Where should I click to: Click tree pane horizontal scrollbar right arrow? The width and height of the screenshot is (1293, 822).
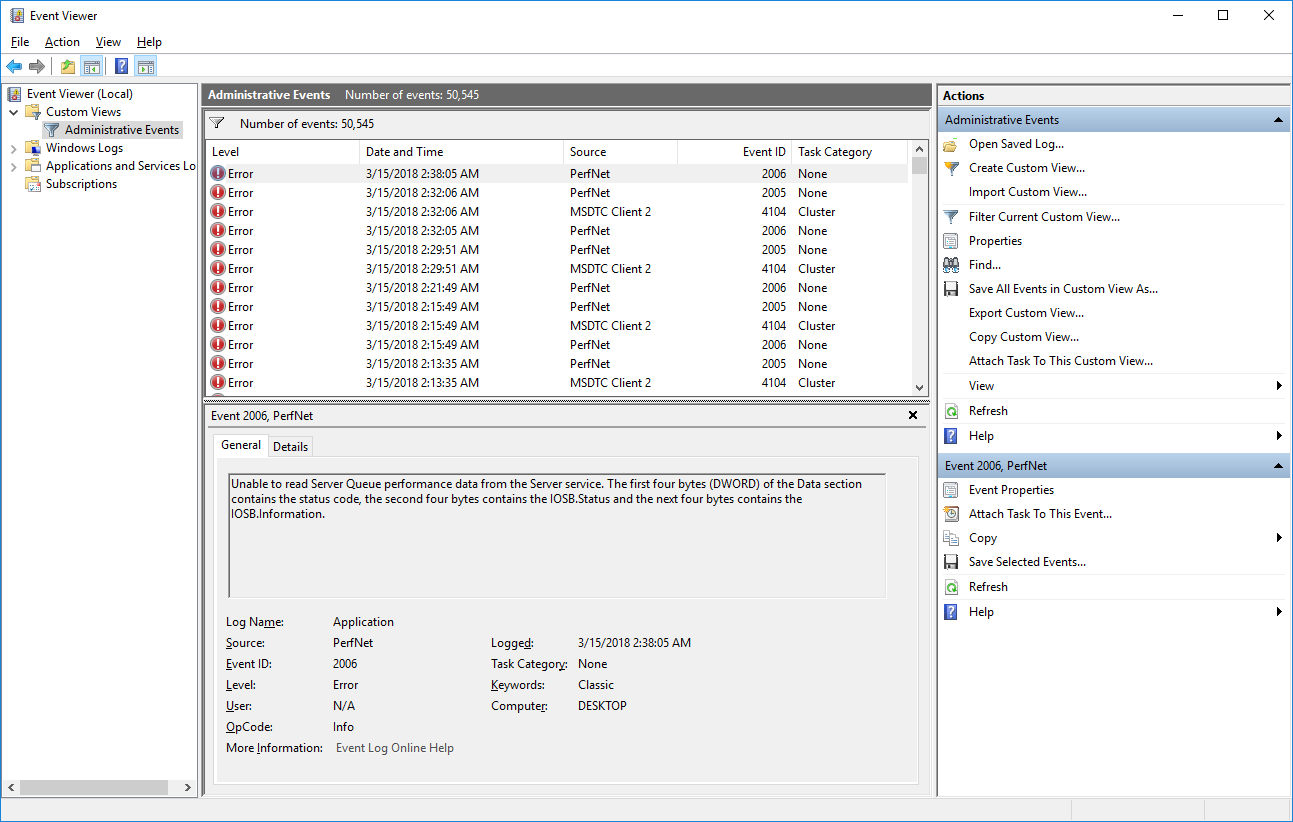click(x=188, y=788)
